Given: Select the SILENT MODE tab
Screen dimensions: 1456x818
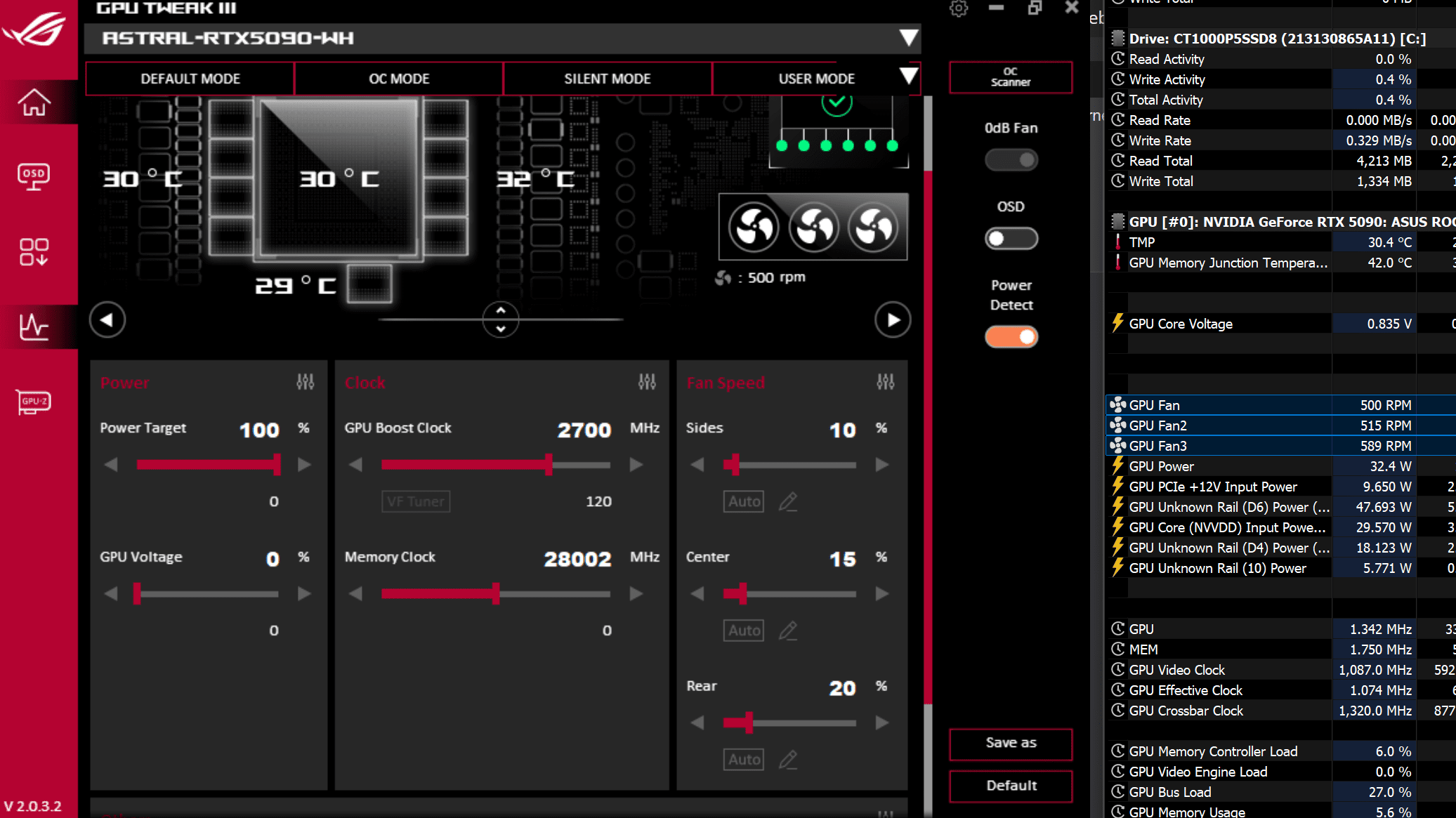Looking at the screenshot, I should tap(608, 79).
